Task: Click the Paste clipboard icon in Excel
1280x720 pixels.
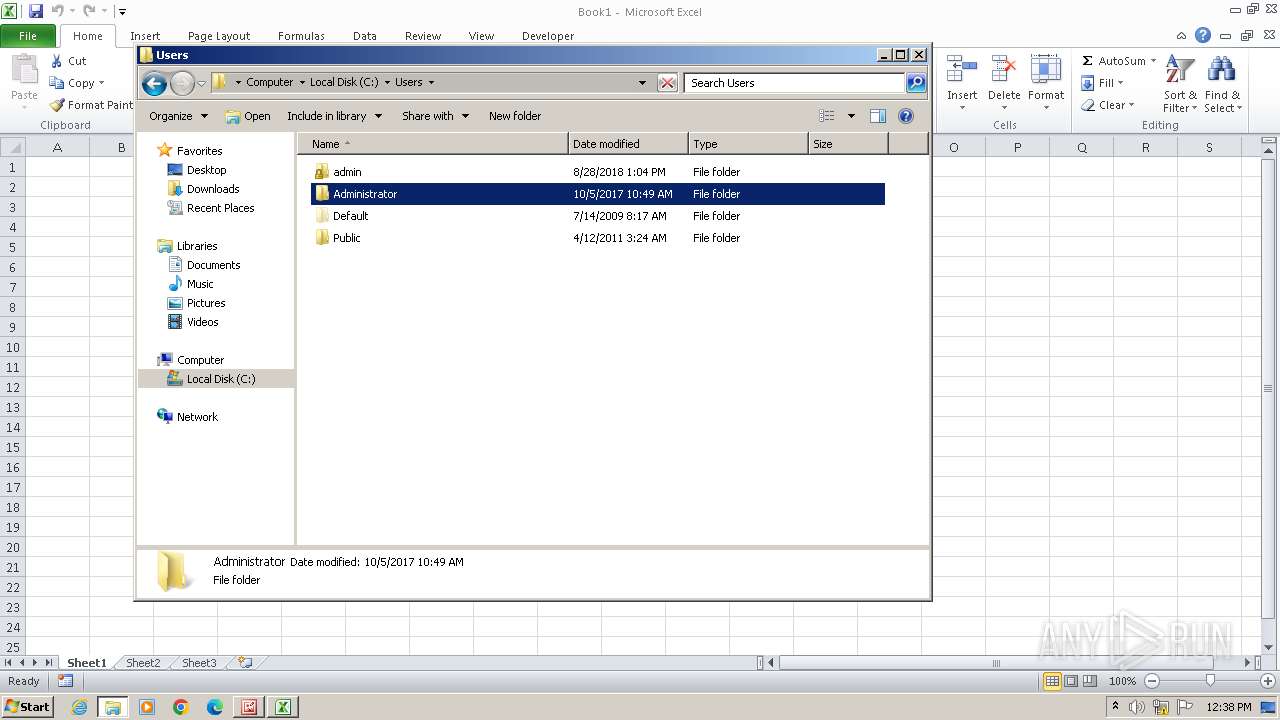Action: coord(24,70)
